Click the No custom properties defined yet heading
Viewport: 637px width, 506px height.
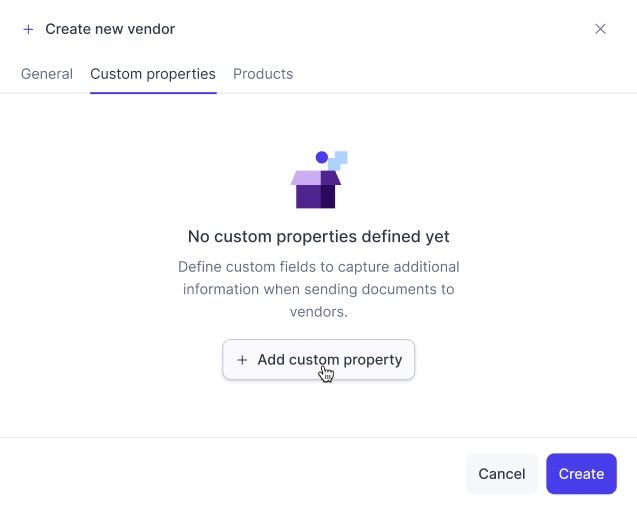point(318,236)
